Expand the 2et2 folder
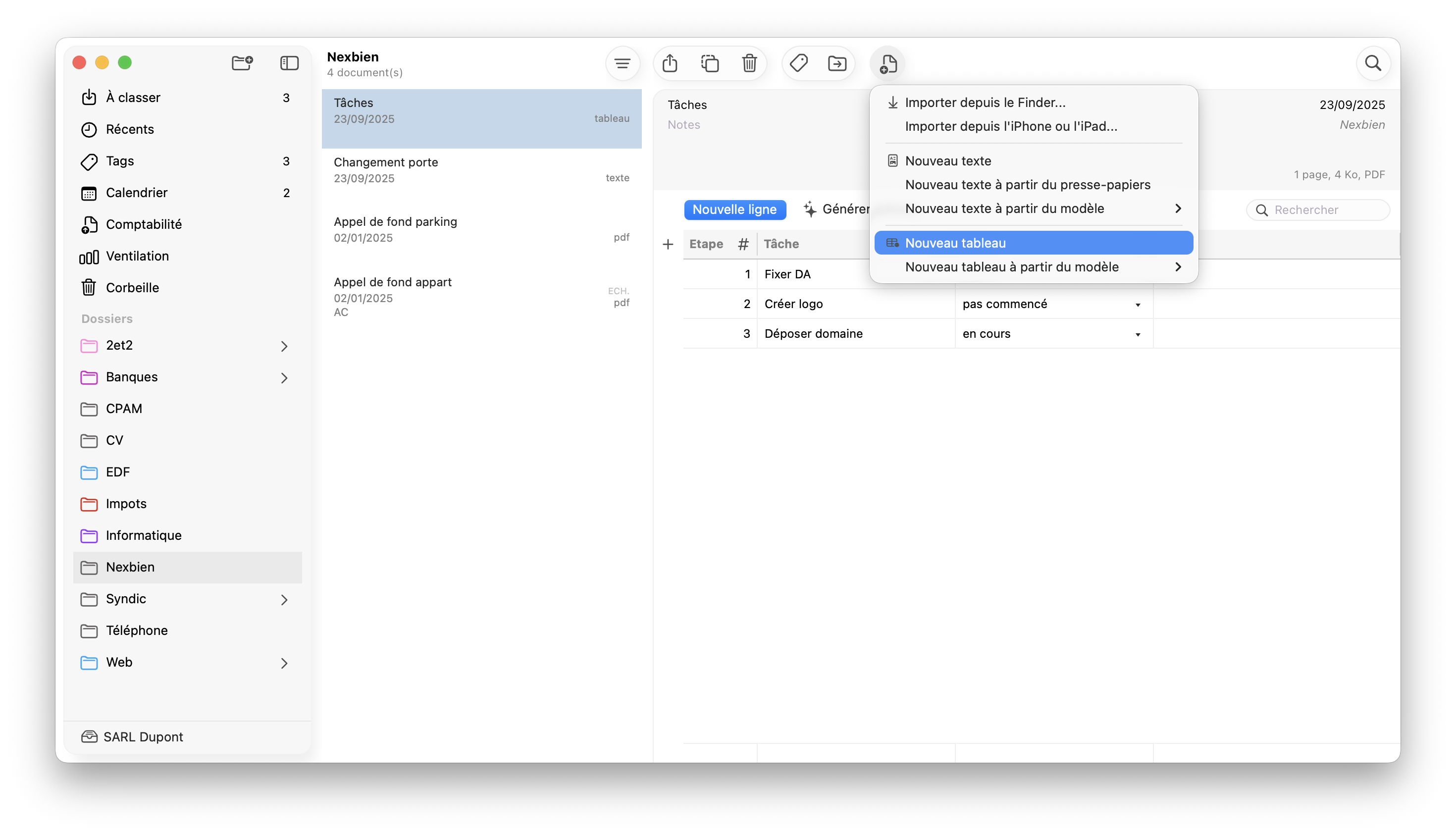The height and width of the screenshot is (836, 1456). click(x=284, y=346)
